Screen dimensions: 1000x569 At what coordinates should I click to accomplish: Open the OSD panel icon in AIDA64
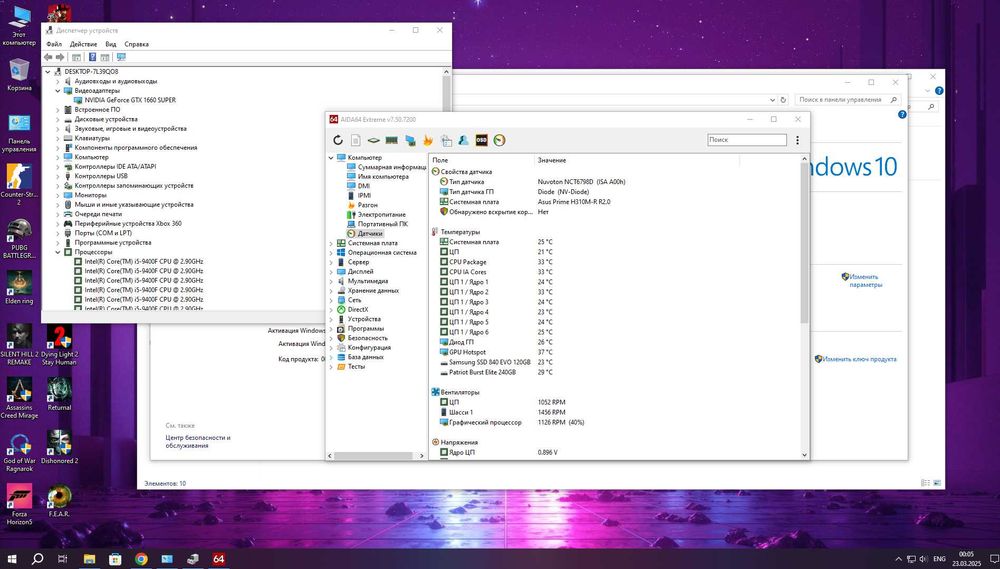[x=482, y=140]
